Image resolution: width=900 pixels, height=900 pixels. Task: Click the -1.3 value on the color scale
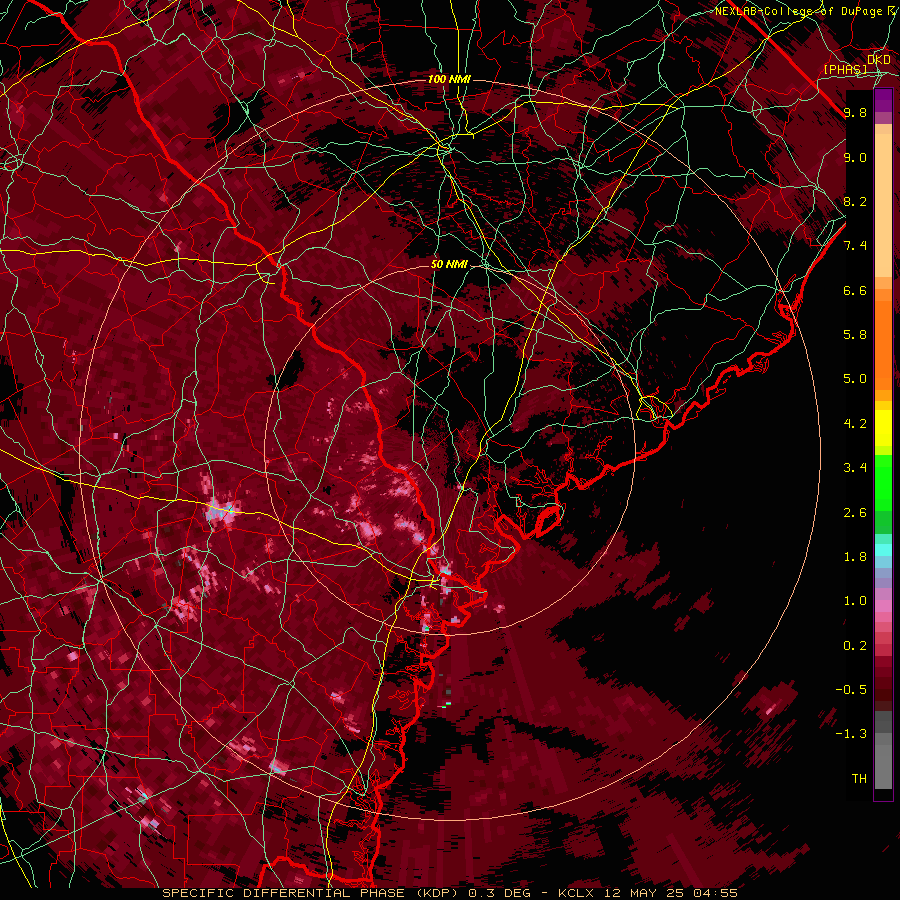tap(851, 734)
